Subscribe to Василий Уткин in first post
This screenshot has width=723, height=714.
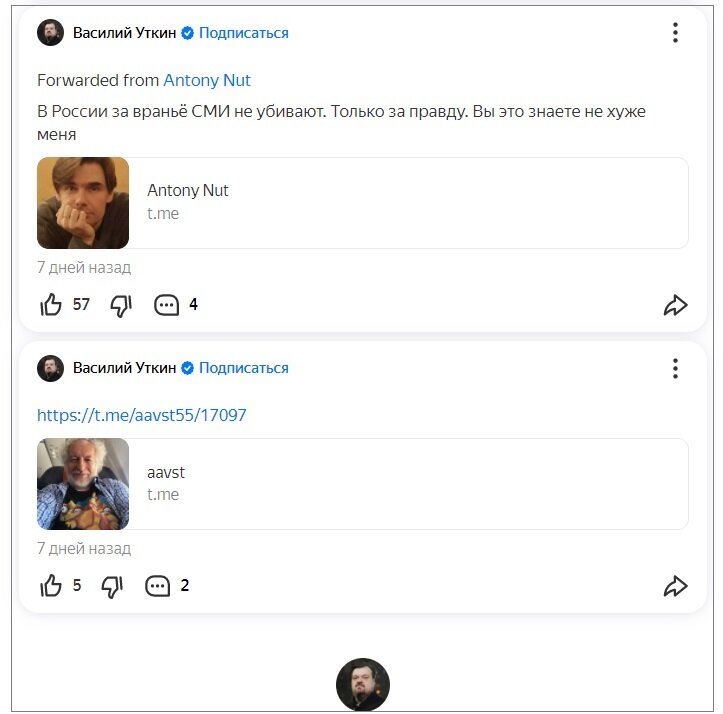pyautogui.click(x=243, y=33)
